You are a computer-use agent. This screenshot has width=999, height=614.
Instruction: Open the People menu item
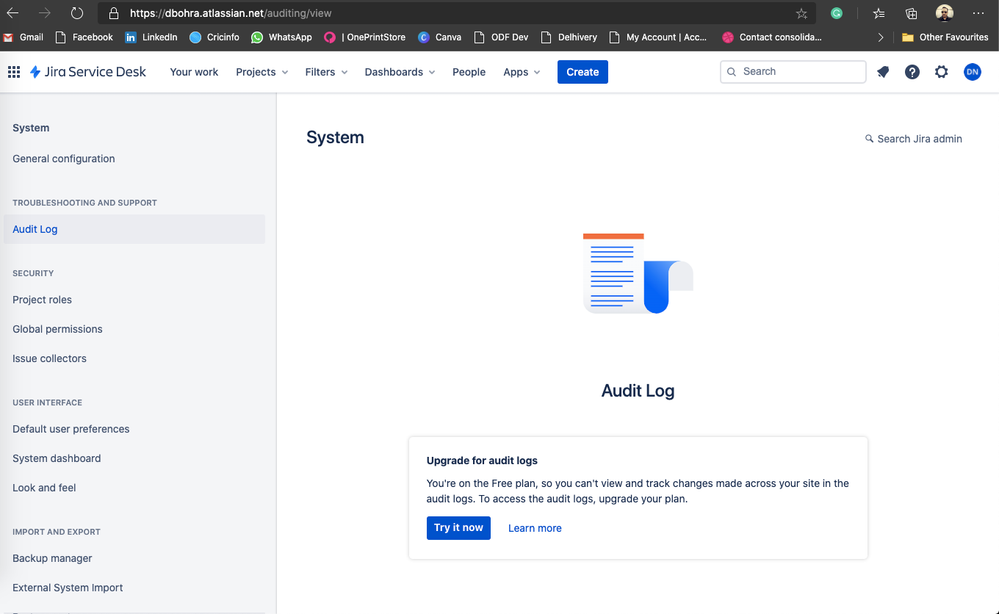click(469, 72)
